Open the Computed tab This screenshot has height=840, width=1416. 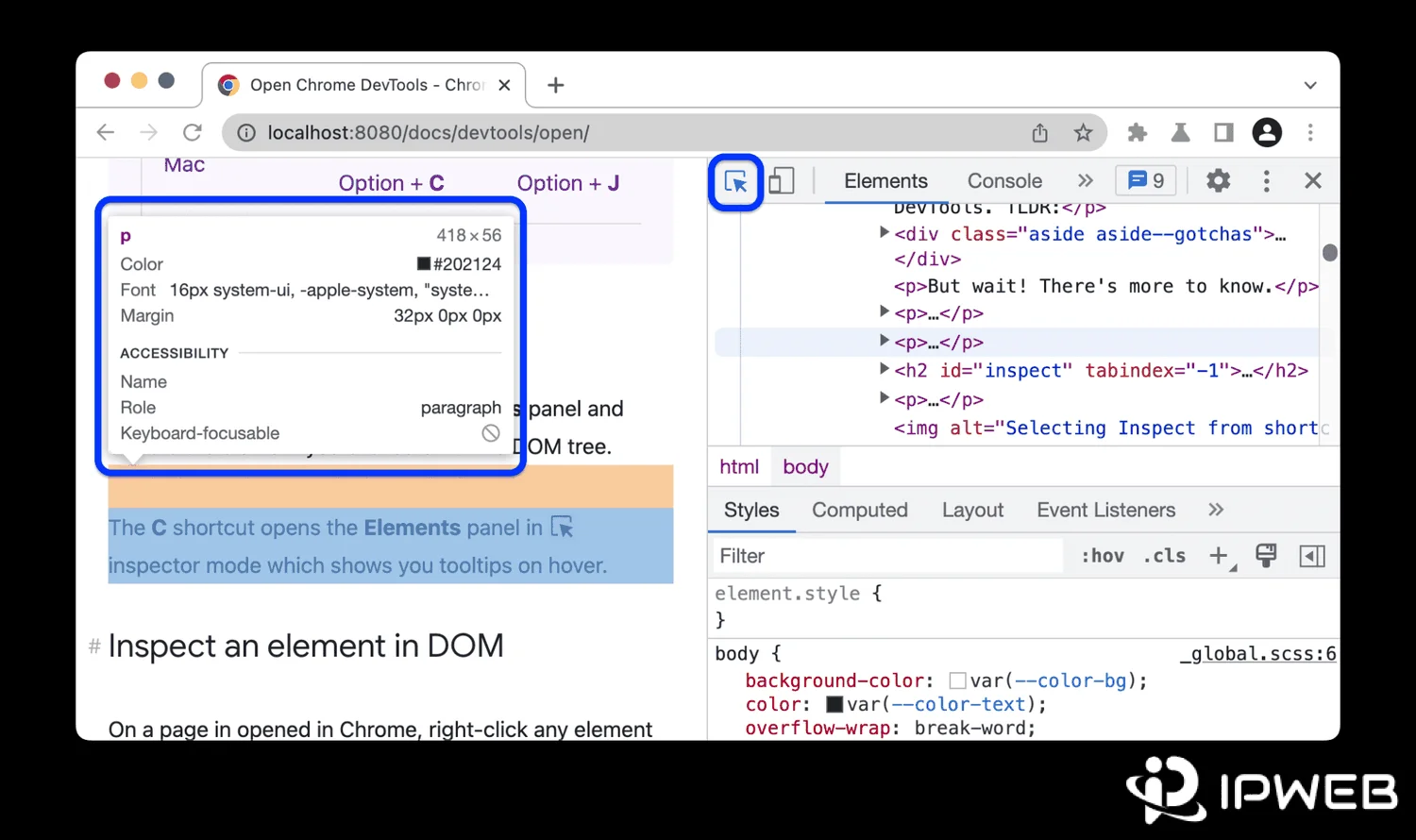tap(860, 511)
